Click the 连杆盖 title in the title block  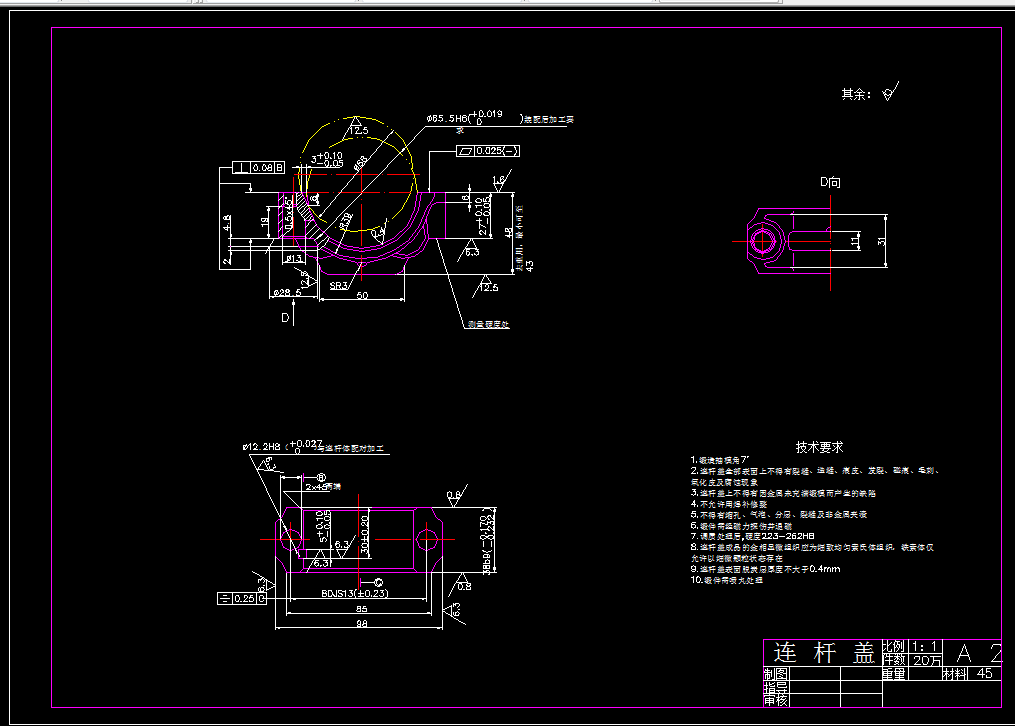tap(824, 653)
